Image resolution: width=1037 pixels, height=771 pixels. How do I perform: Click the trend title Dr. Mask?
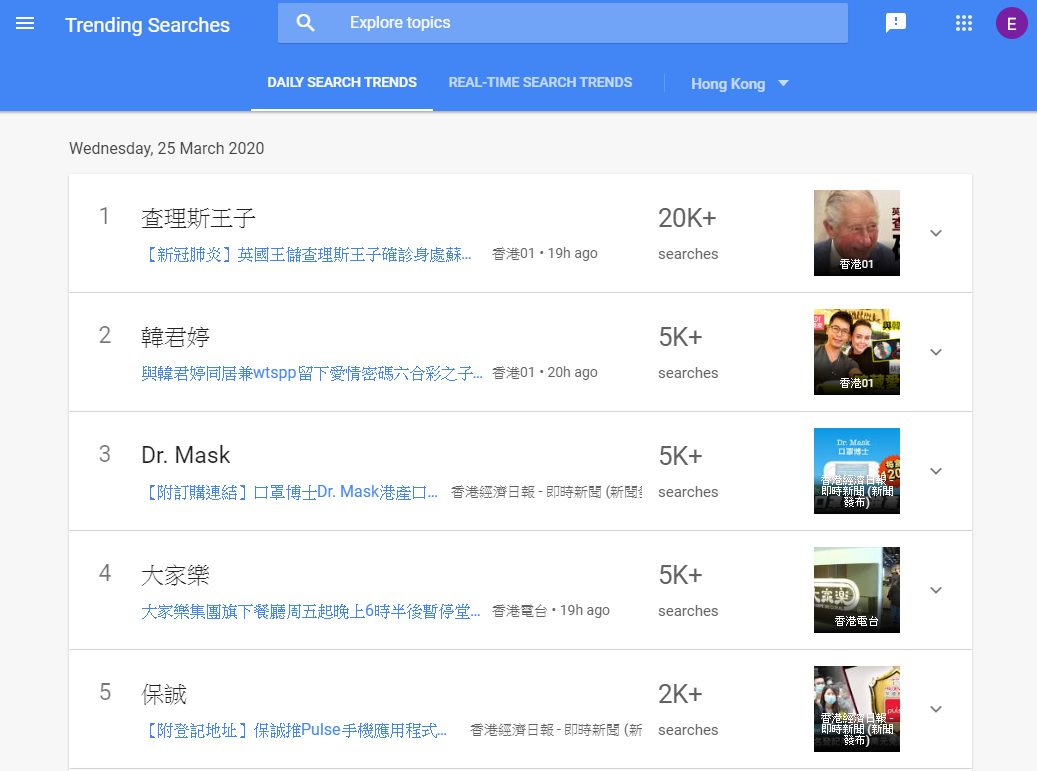[186, 456]
